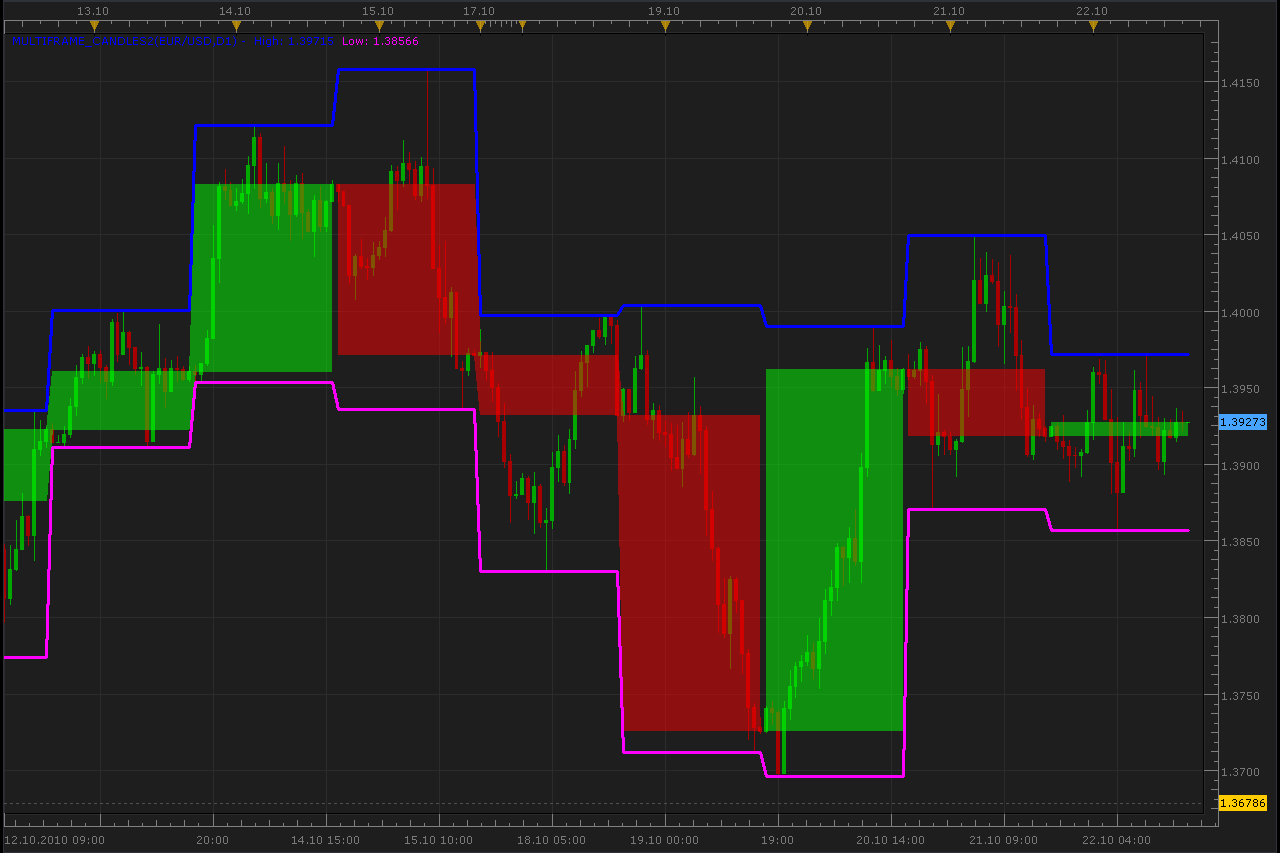Select the MULTIFRAME_CANDLES2(EUR/USD,D1) indicator label
The image size is (1280, 853).
[x=125, y=42]
